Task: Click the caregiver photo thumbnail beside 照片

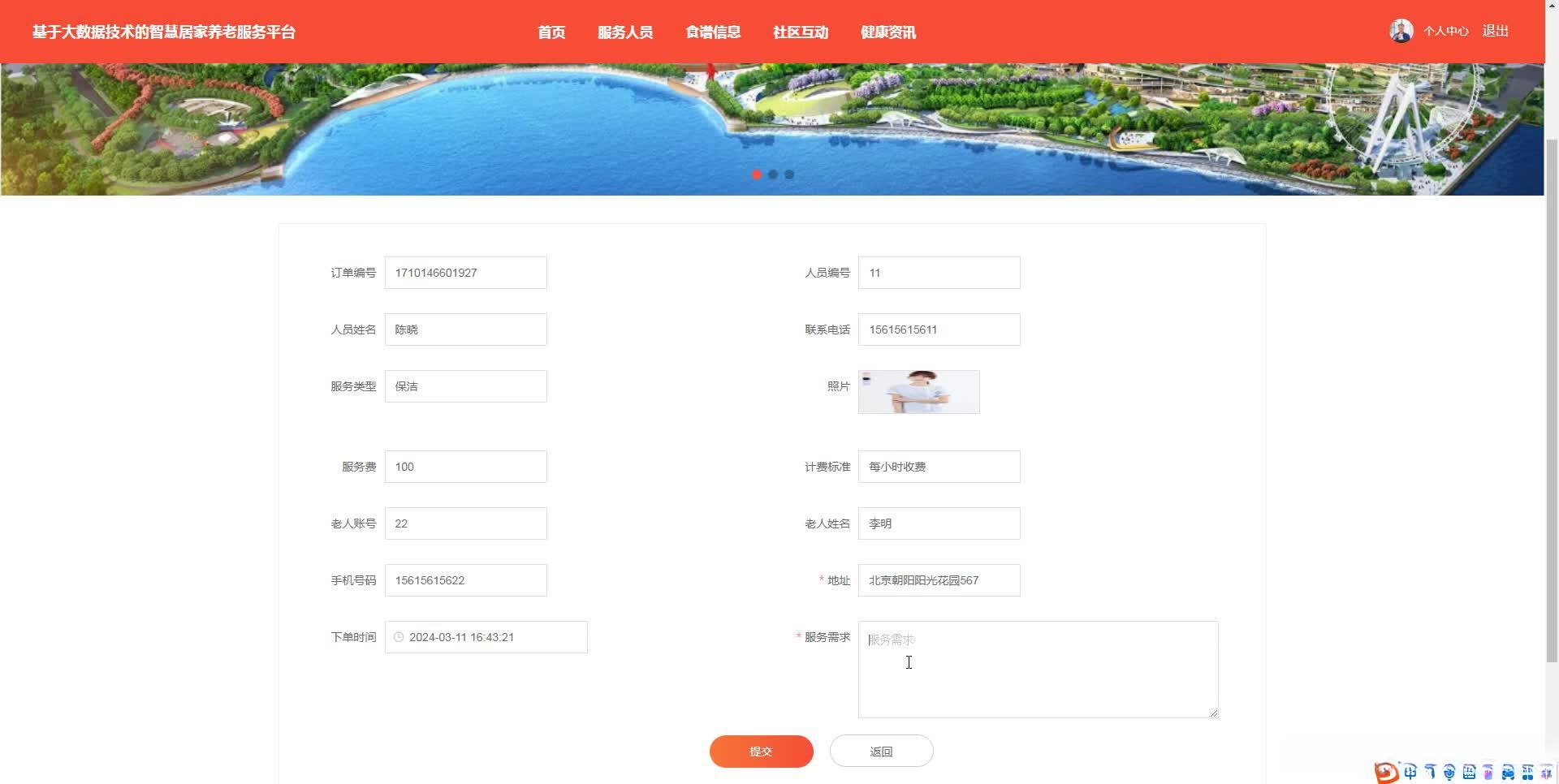Action: (918, 391)
